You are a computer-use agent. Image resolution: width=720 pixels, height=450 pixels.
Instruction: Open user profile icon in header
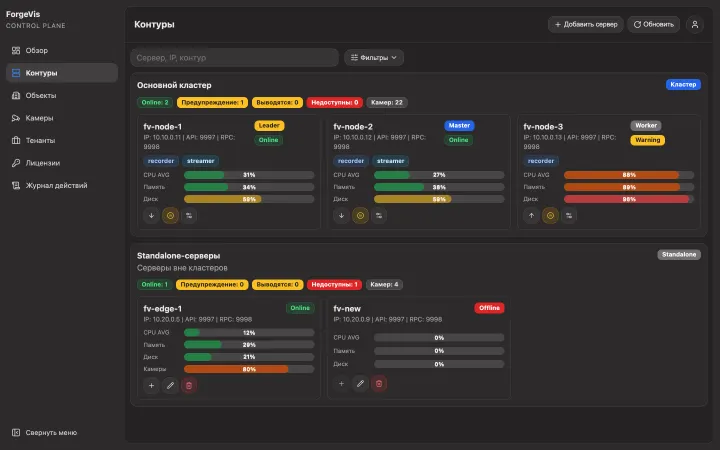pos(695,24)
